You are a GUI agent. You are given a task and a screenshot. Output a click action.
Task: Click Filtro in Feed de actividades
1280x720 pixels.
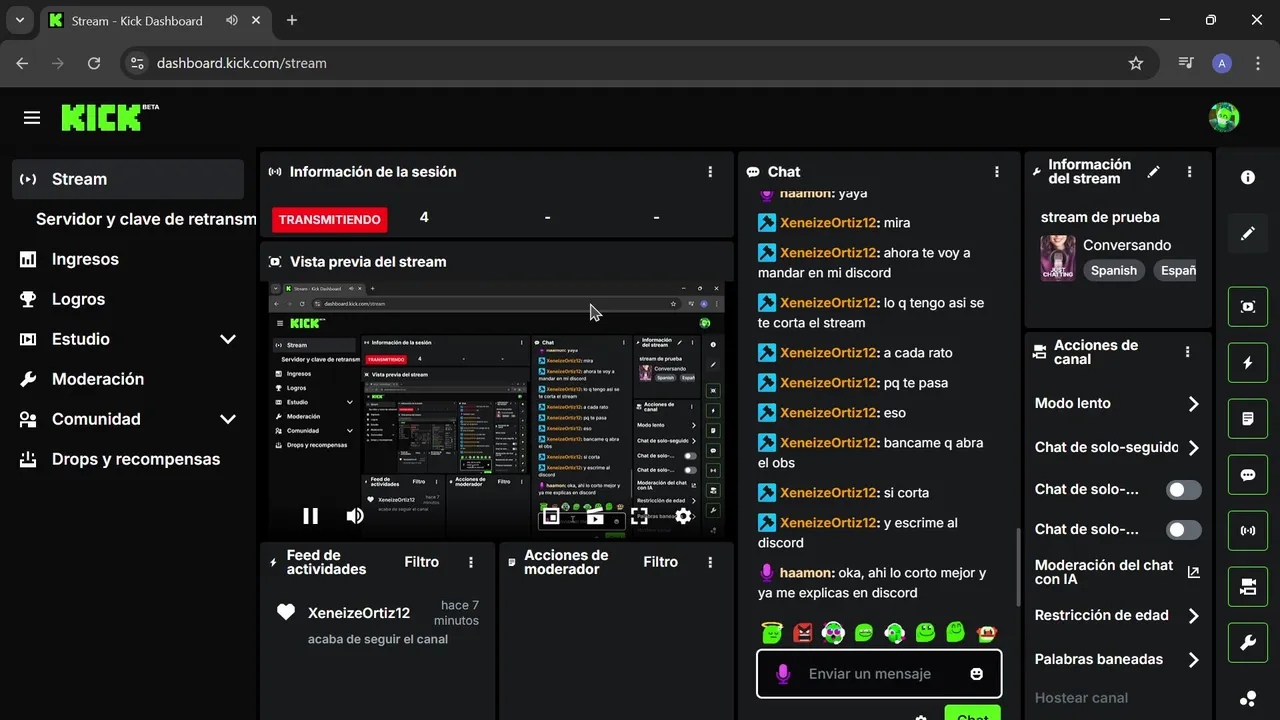tap(422, 562)
